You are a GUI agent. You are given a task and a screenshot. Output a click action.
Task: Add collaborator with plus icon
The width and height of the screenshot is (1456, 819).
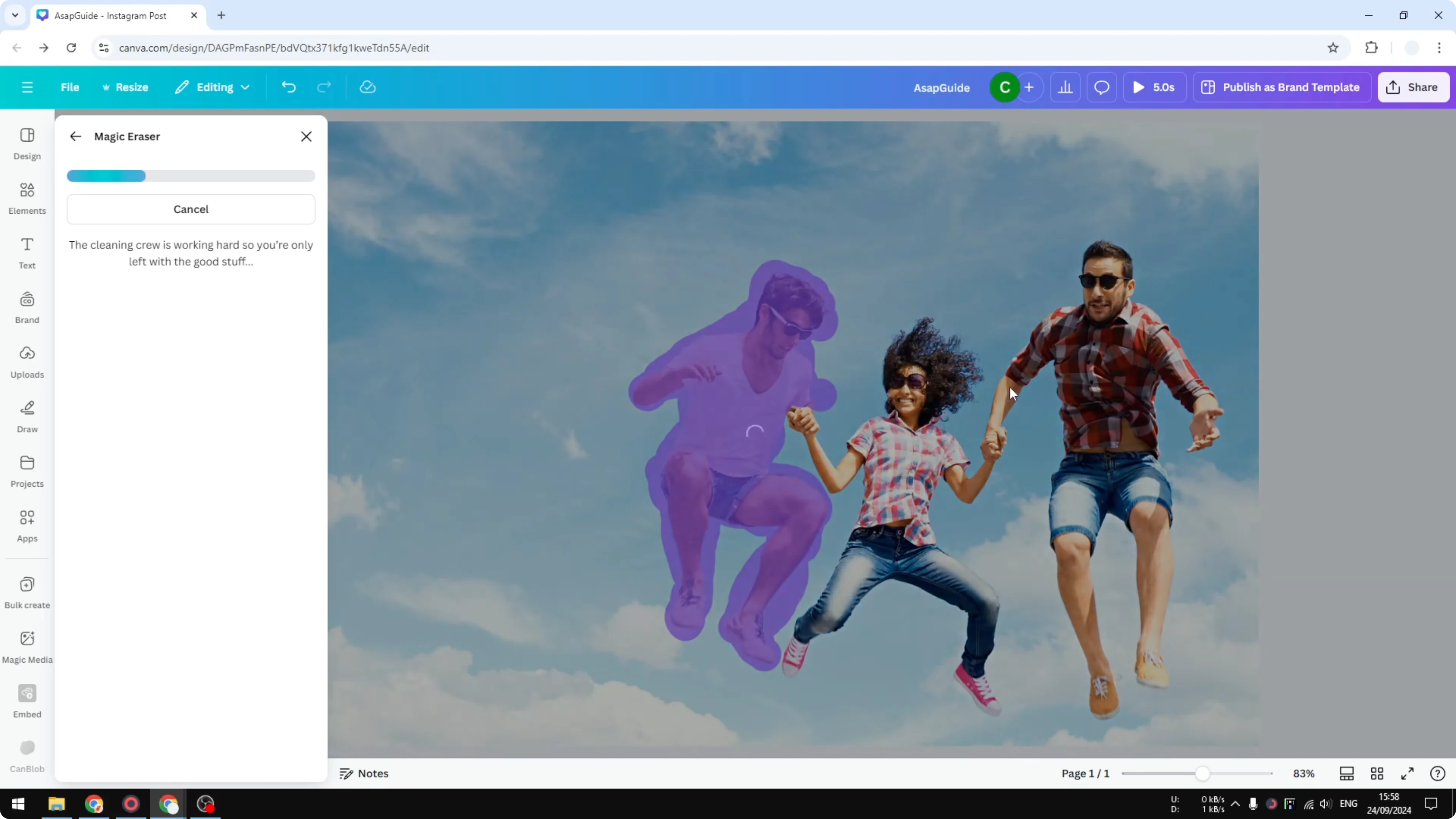point(1030,87)
